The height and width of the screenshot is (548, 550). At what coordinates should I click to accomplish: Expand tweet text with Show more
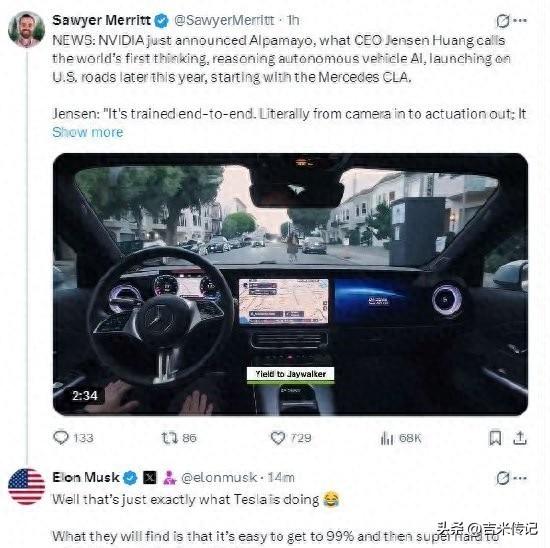[x=88, y=132]
